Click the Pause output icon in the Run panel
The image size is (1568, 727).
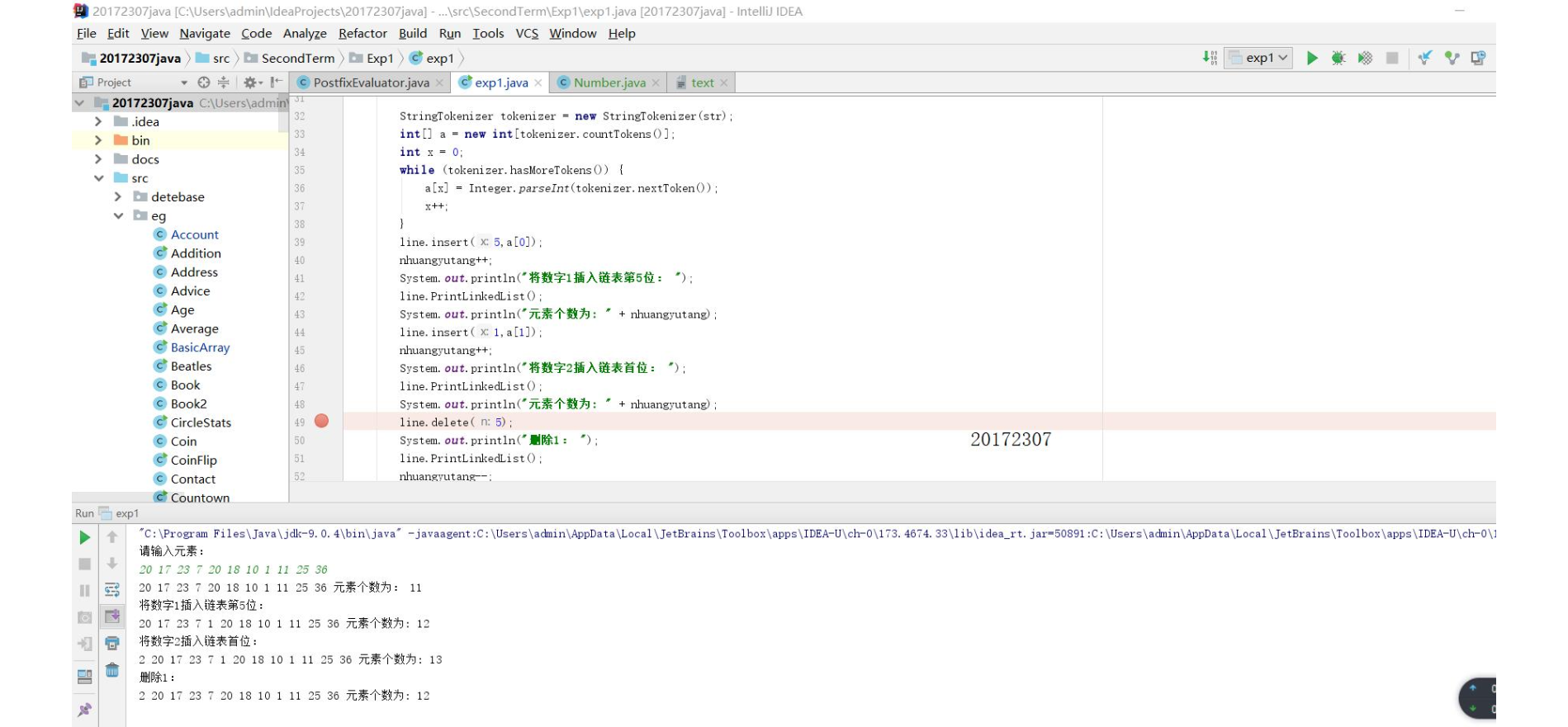click(84, 591)
